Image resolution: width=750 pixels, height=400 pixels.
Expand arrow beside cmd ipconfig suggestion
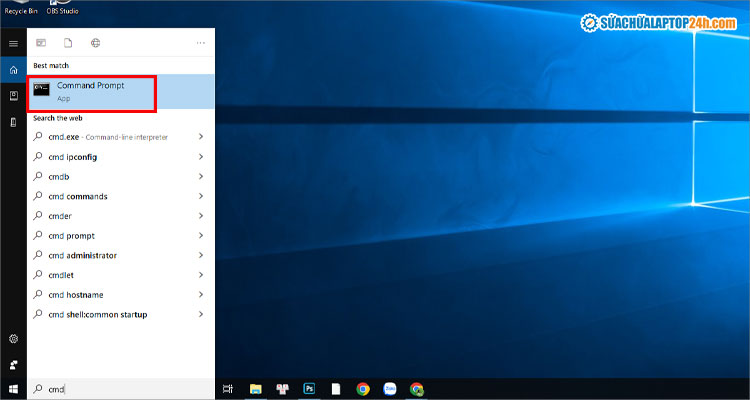[x=201, y=157]
